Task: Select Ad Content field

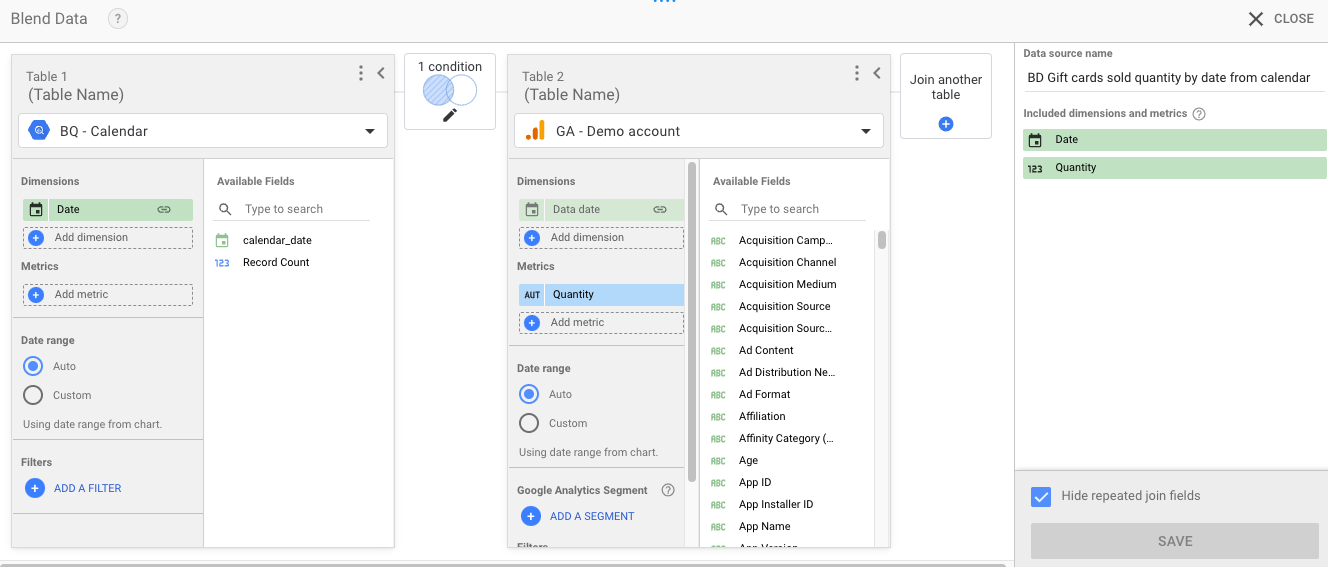Action: coord(766,350)
